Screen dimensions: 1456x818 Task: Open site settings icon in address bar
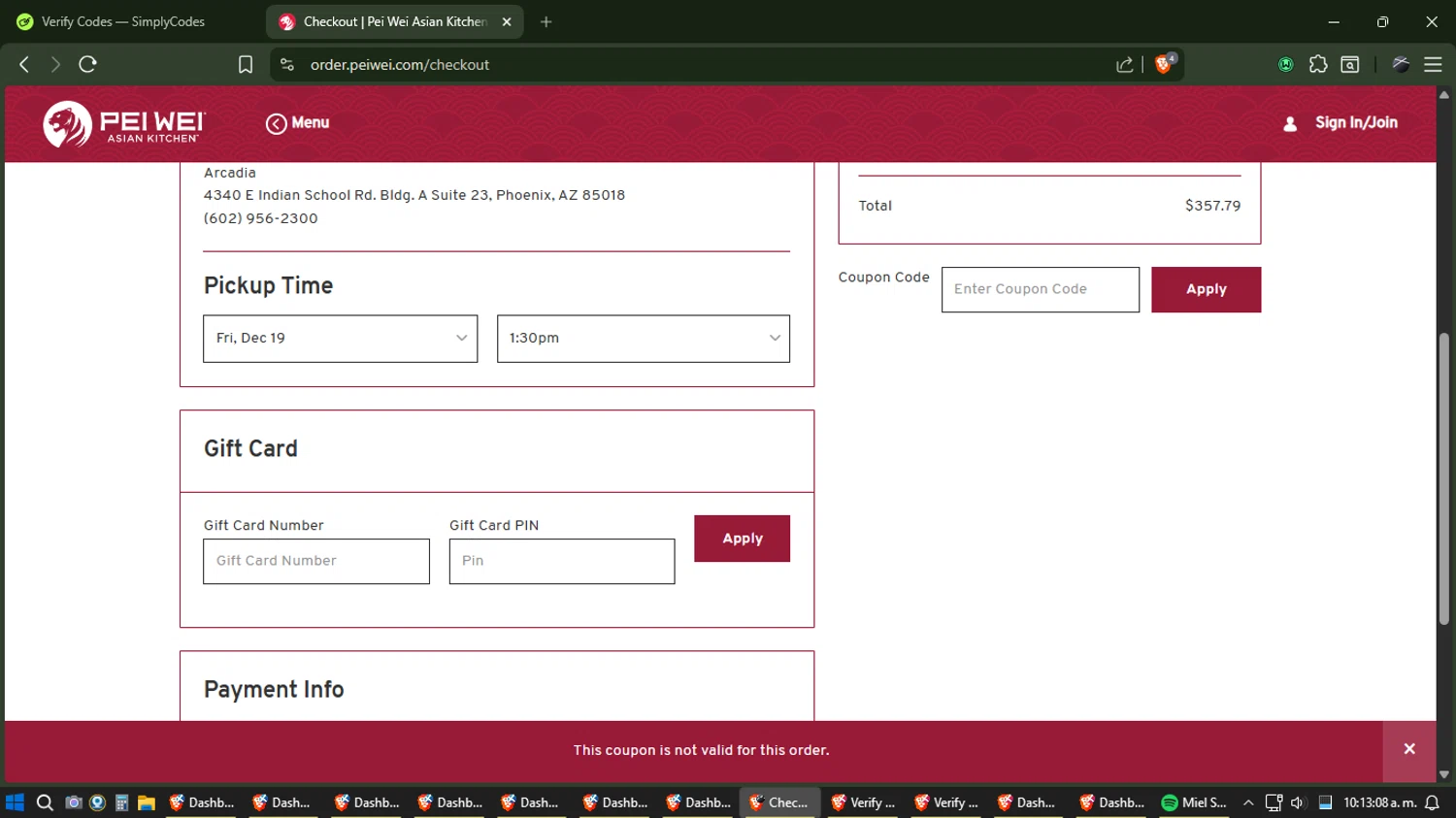pos(286,64)
